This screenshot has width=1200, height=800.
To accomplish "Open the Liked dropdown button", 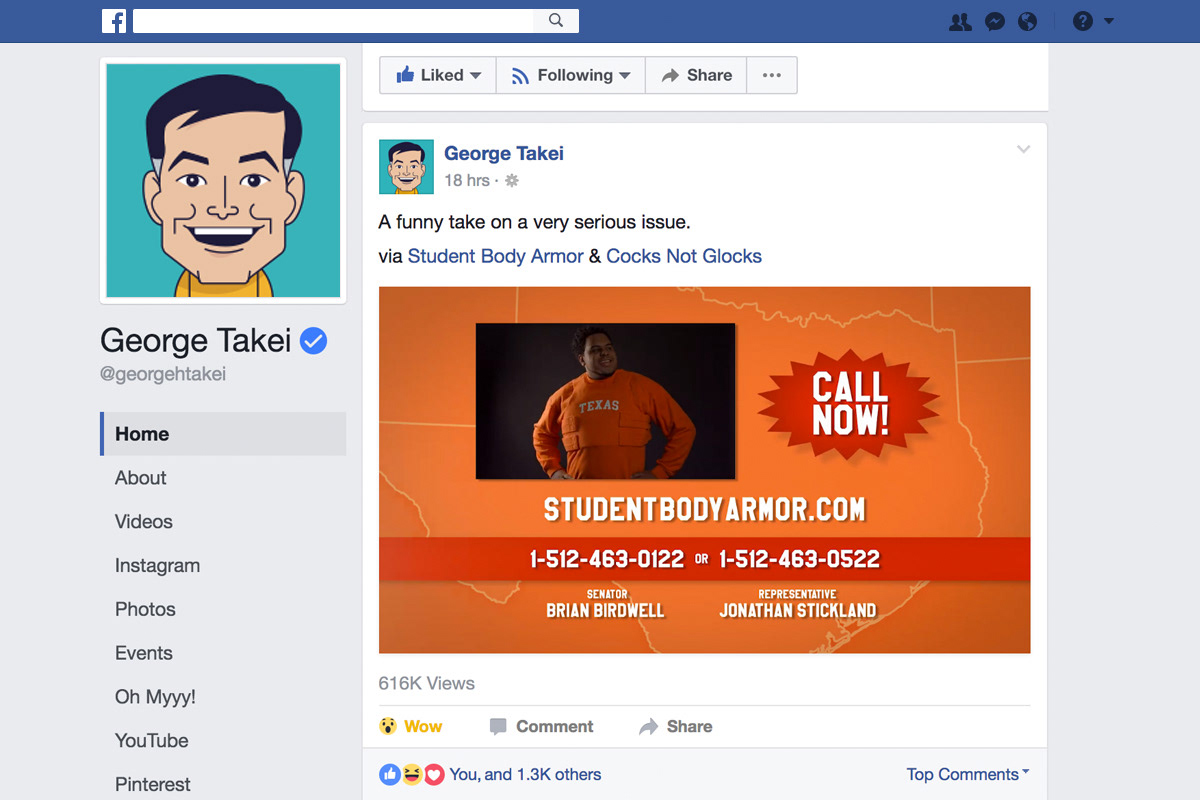I will 438,75.
